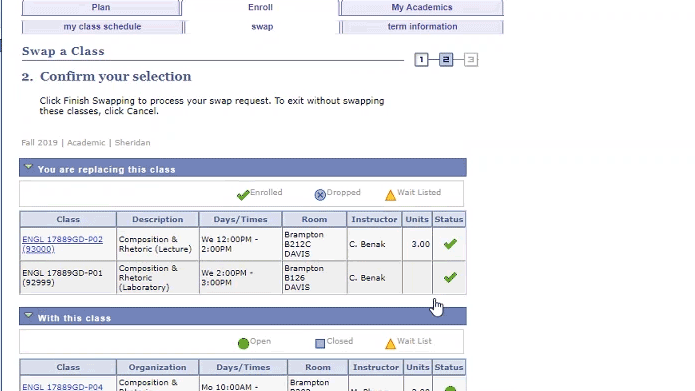Viewport: 695px width, 391px height.
Task: Click step 1 indicator box
Action: (421, 59)
